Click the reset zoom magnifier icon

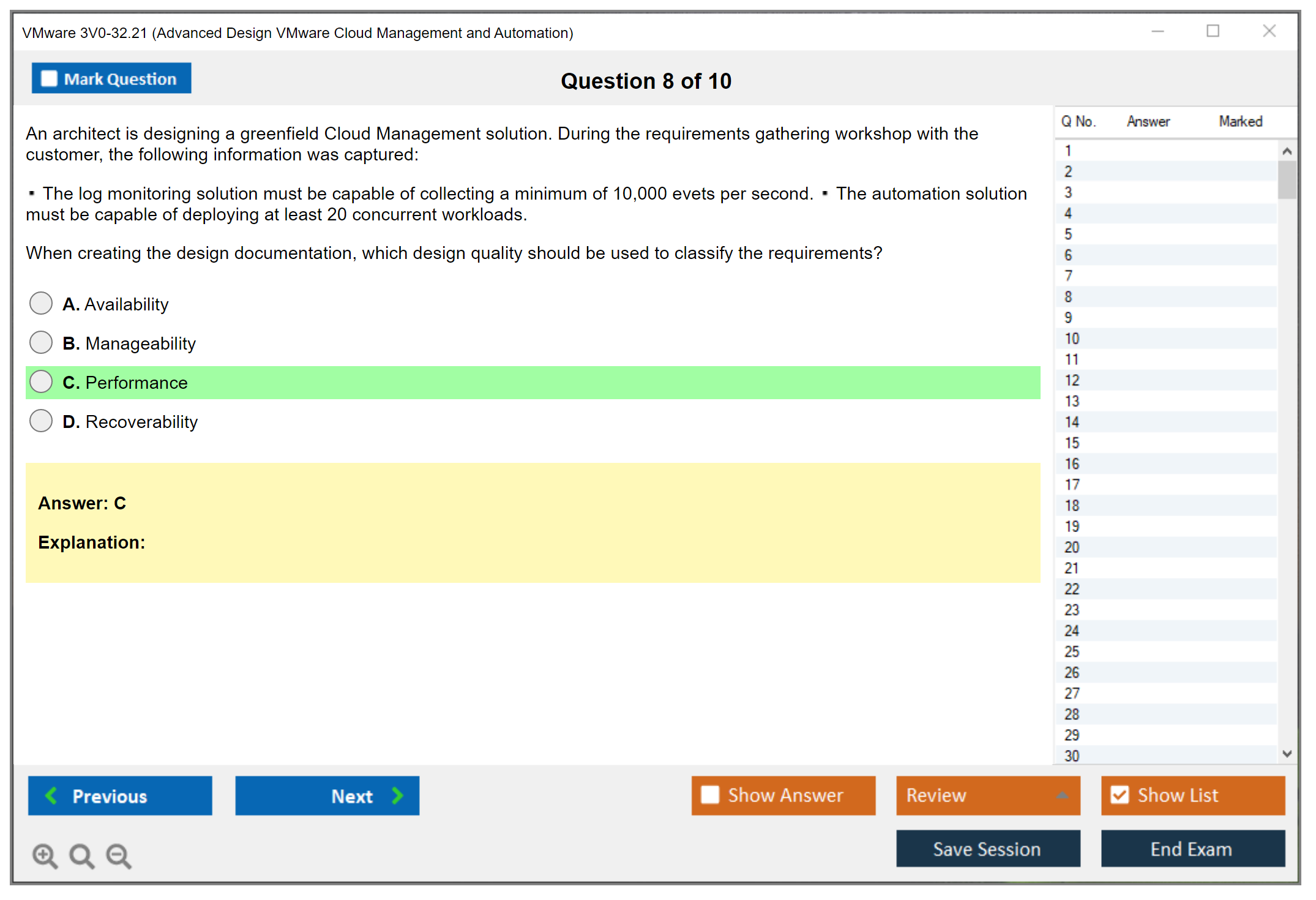81,855
